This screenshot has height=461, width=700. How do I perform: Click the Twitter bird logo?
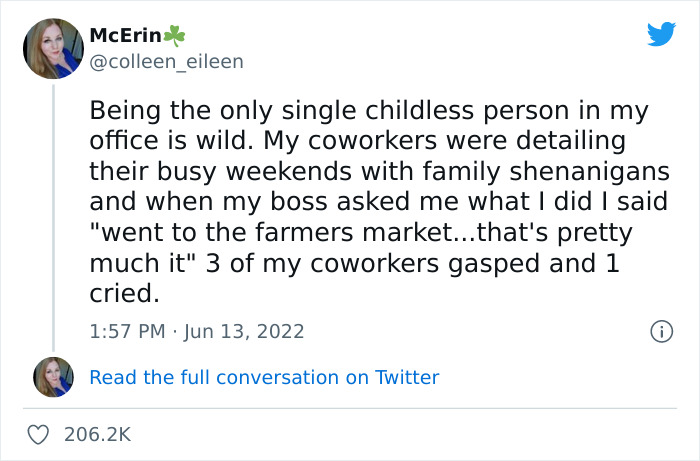point(661,34)
